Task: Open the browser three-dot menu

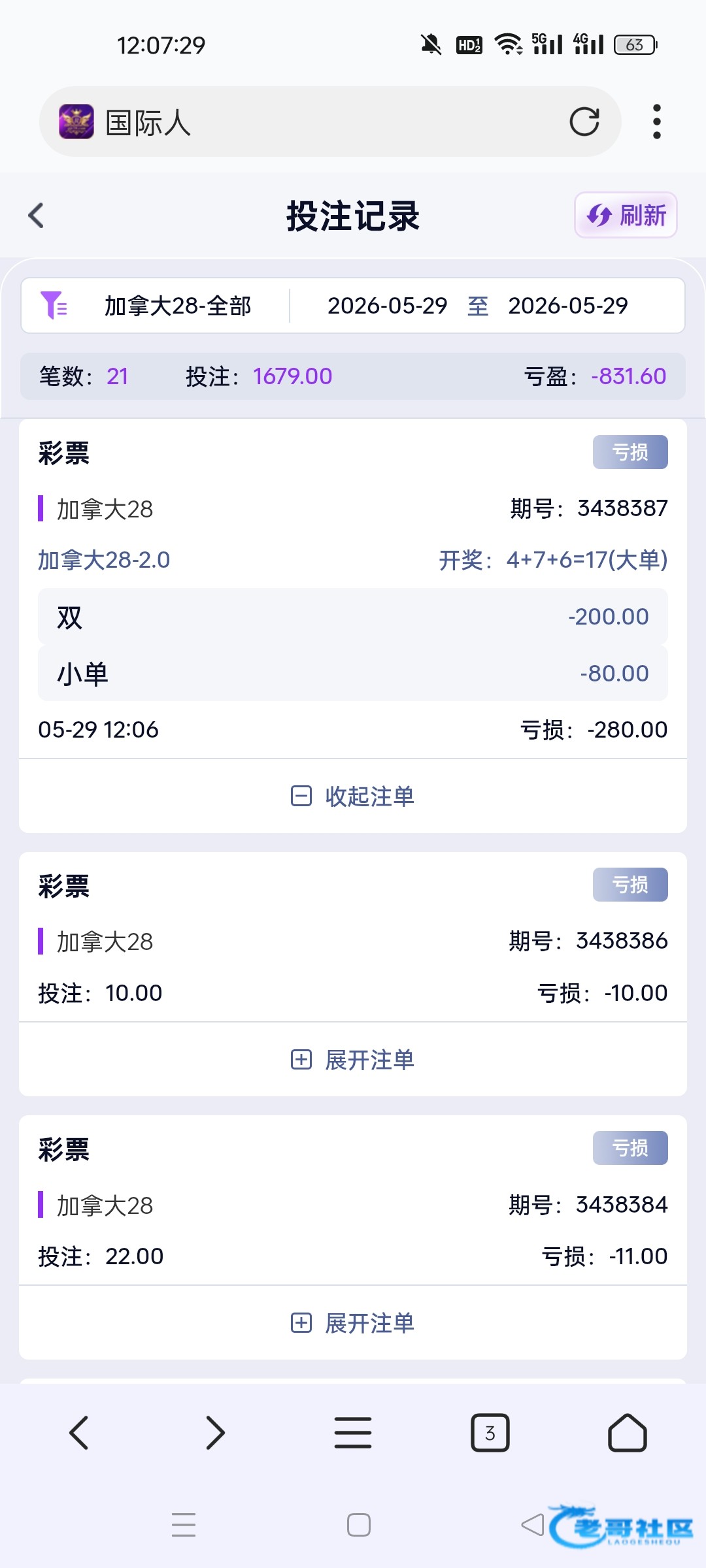Action: pyautogui.click(x=657, y=122)
